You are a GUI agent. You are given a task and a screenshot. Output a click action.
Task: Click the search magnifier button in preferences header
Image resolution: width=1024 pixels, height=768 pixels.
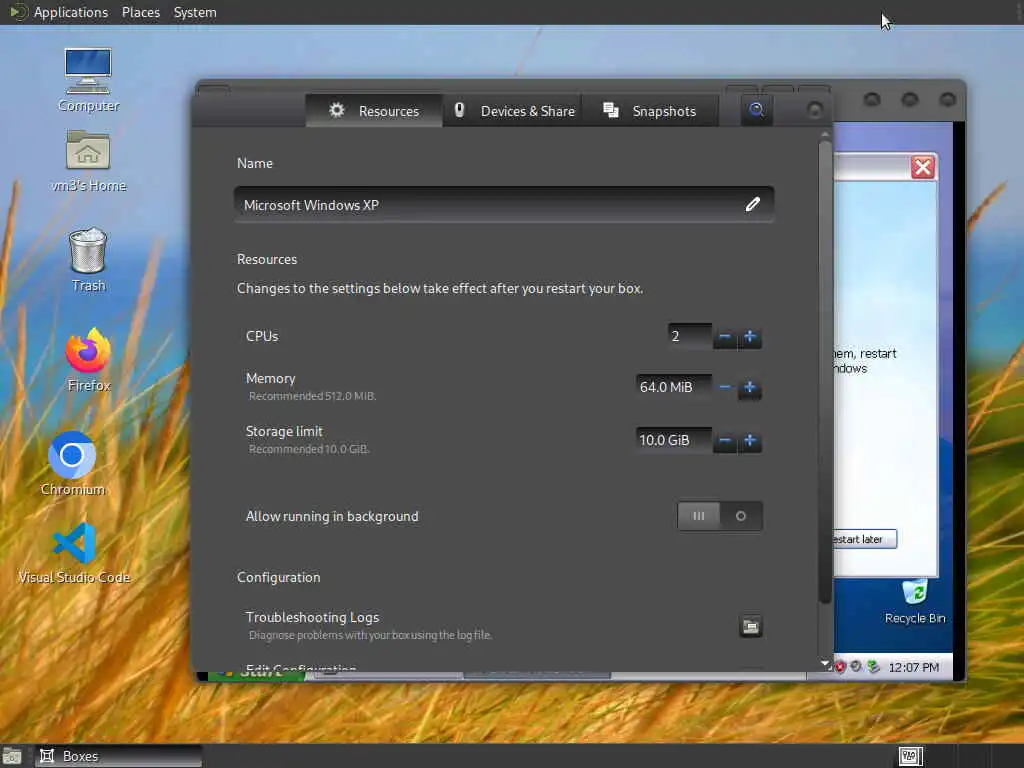pos(756,110)
